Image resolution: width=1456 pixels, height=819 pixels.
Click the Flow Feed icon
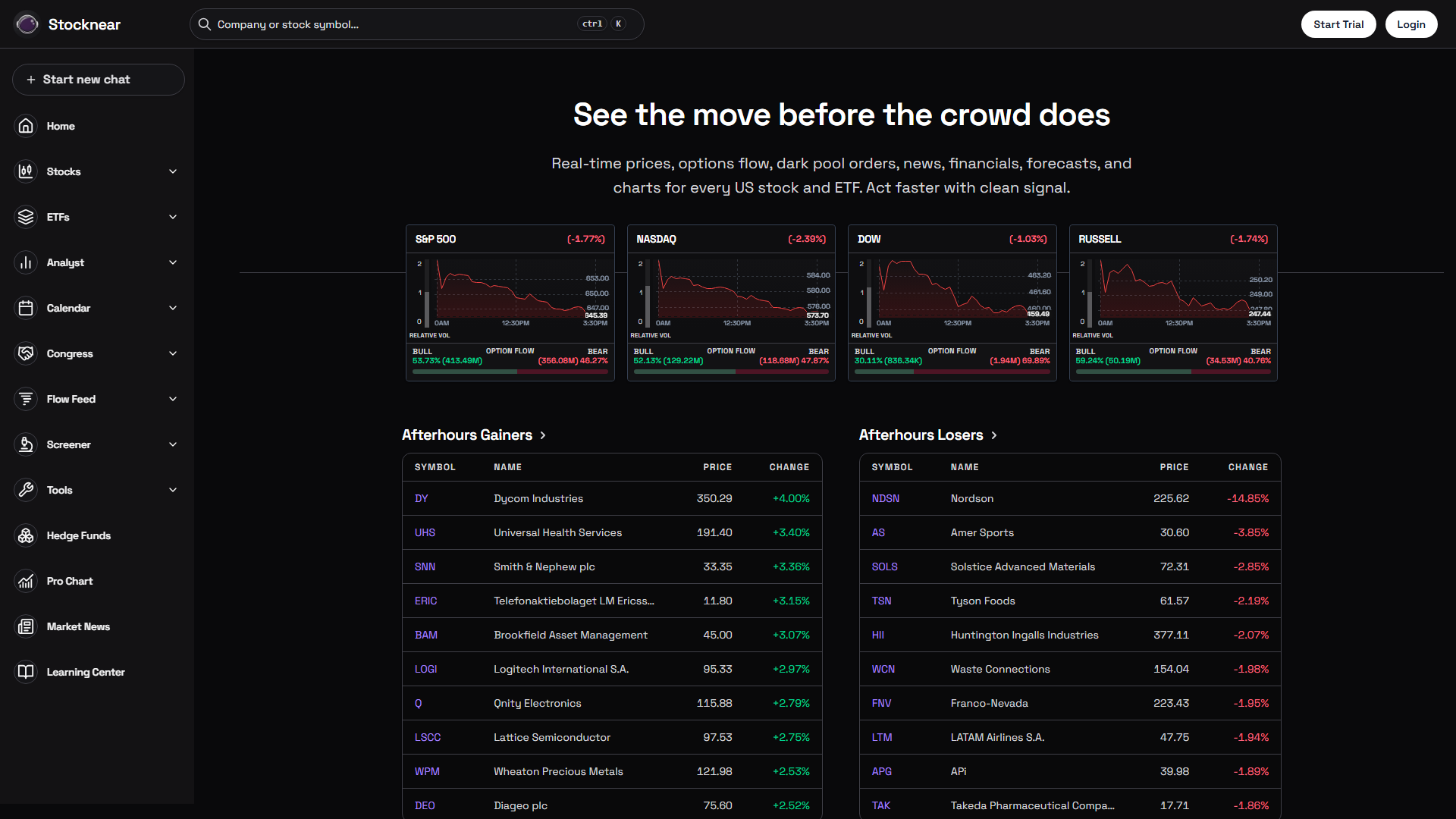(x=26, y=399)
